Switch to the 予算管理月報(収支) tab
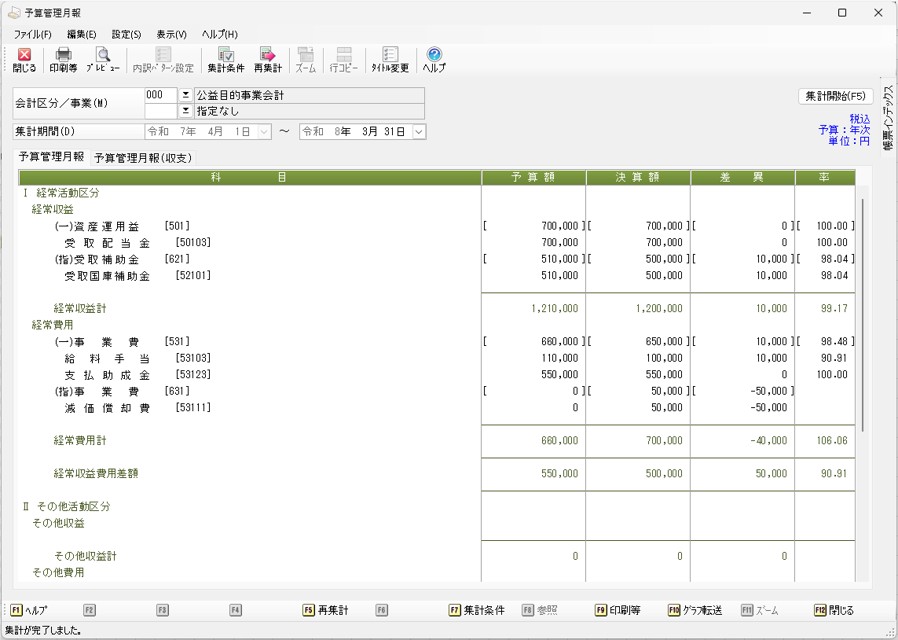This screenshot has width=898, height=640. [x=143, y=158]
